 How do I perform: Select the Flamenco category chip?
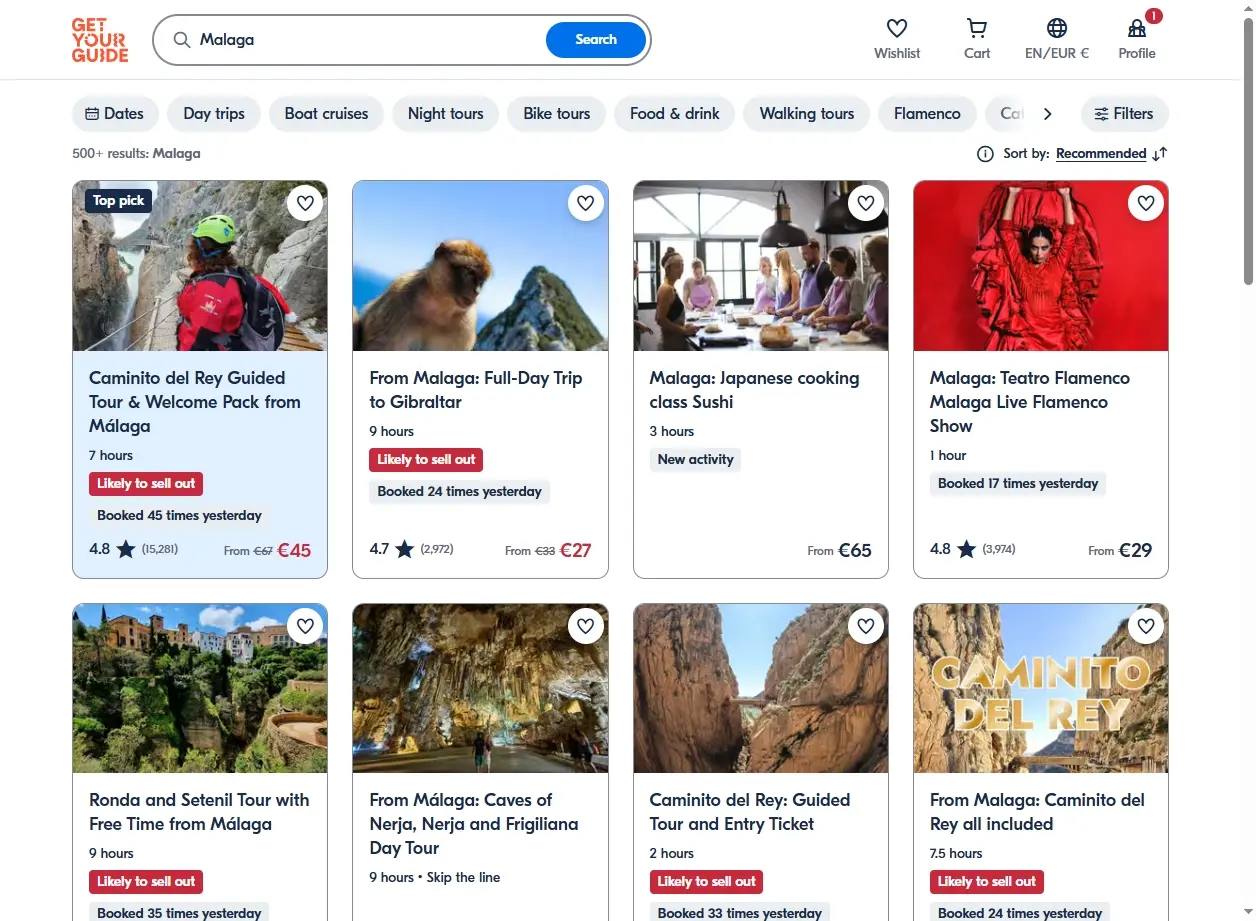click(927, 114)
